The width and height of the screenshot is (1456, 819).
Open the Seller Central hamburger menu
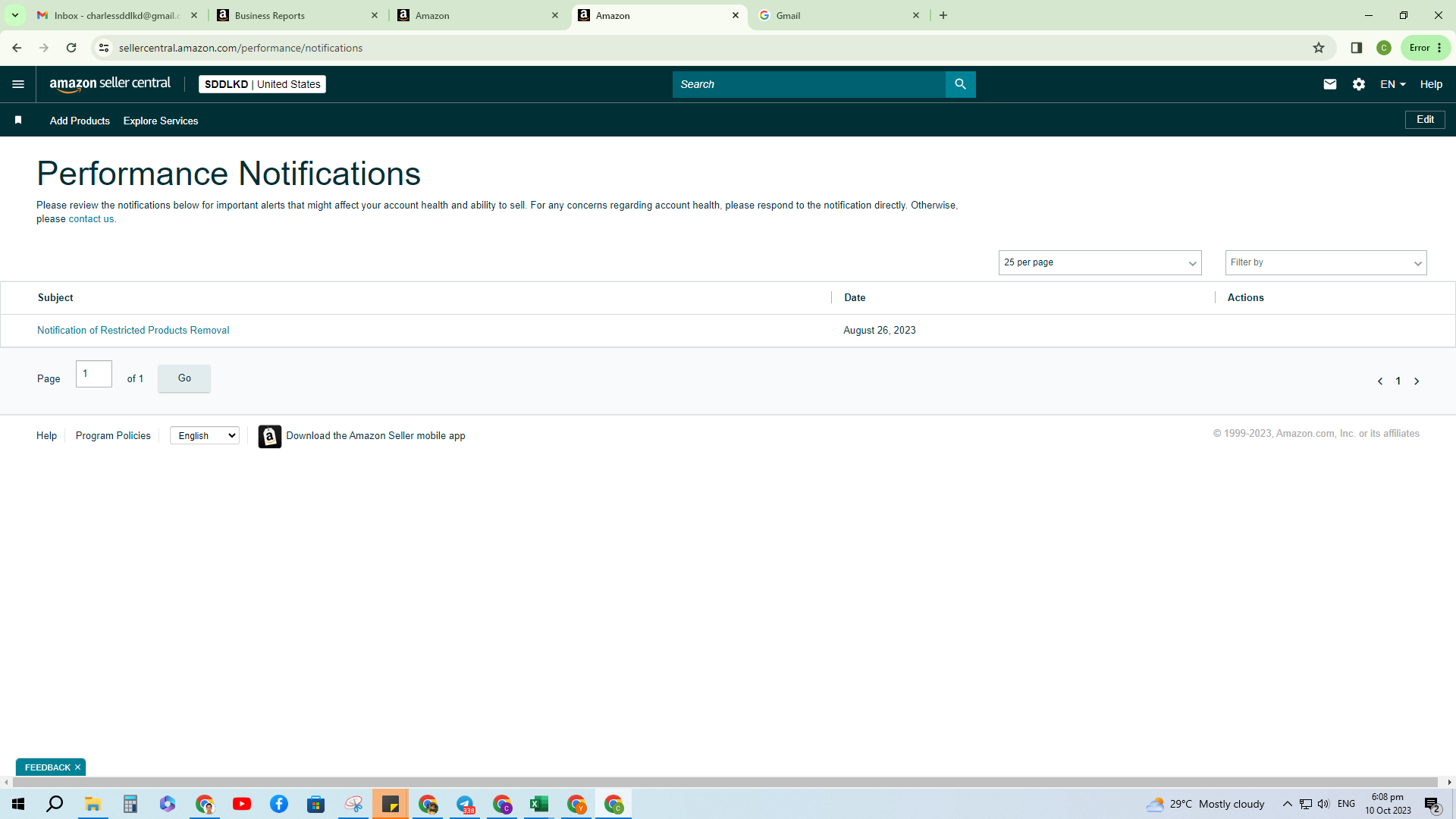click(18, 84)
